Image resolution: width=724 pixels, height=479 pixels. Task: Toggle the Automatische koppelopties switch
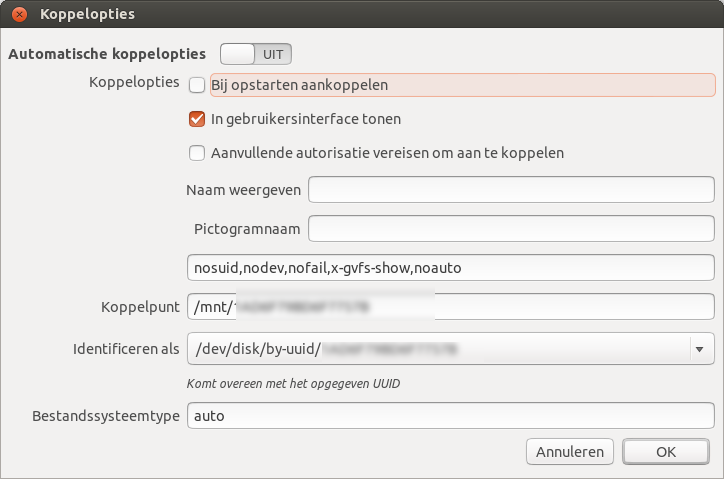click(x=256, y=54)
